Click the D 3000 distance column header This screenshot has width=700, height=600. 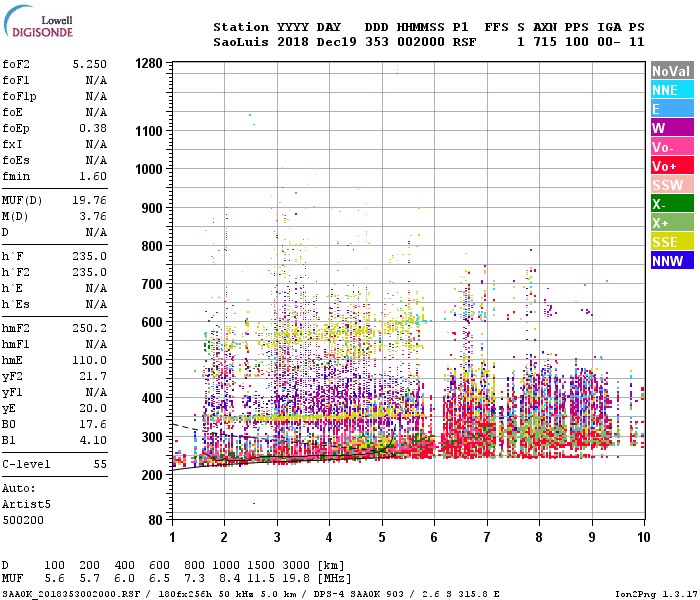click(296, 565)
